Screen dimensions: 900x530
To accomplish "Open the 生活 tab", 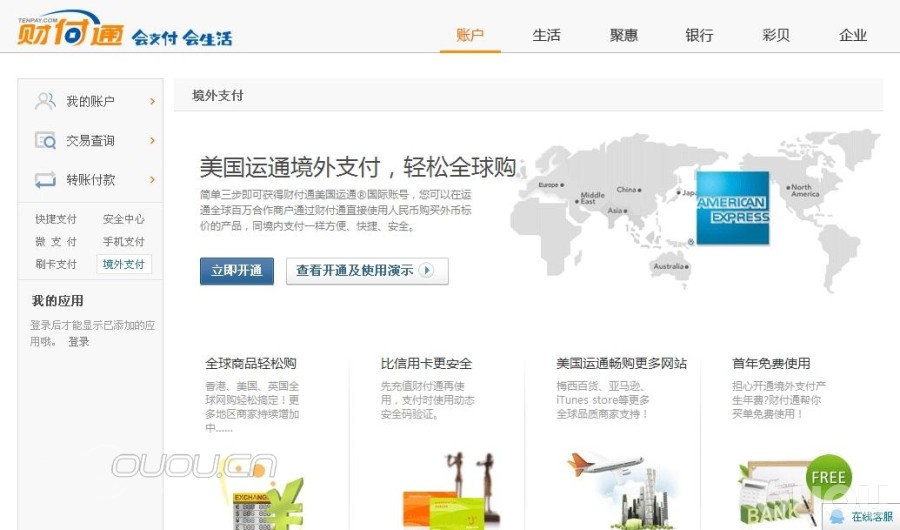I will pos(546,35).
